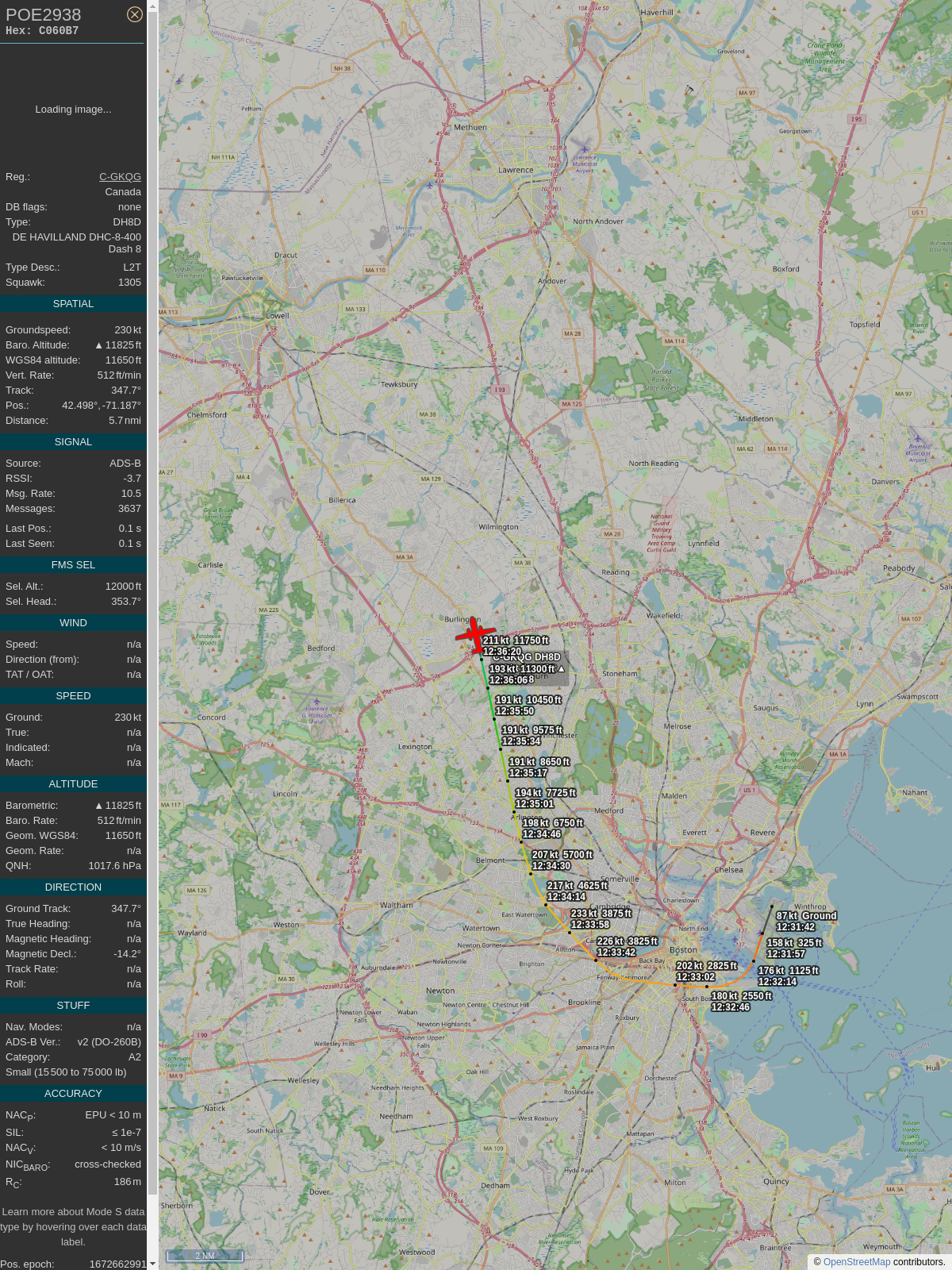952x1270 pixels.
Task: Click the sidebar scroll up arrow
Action: (152, 6)
